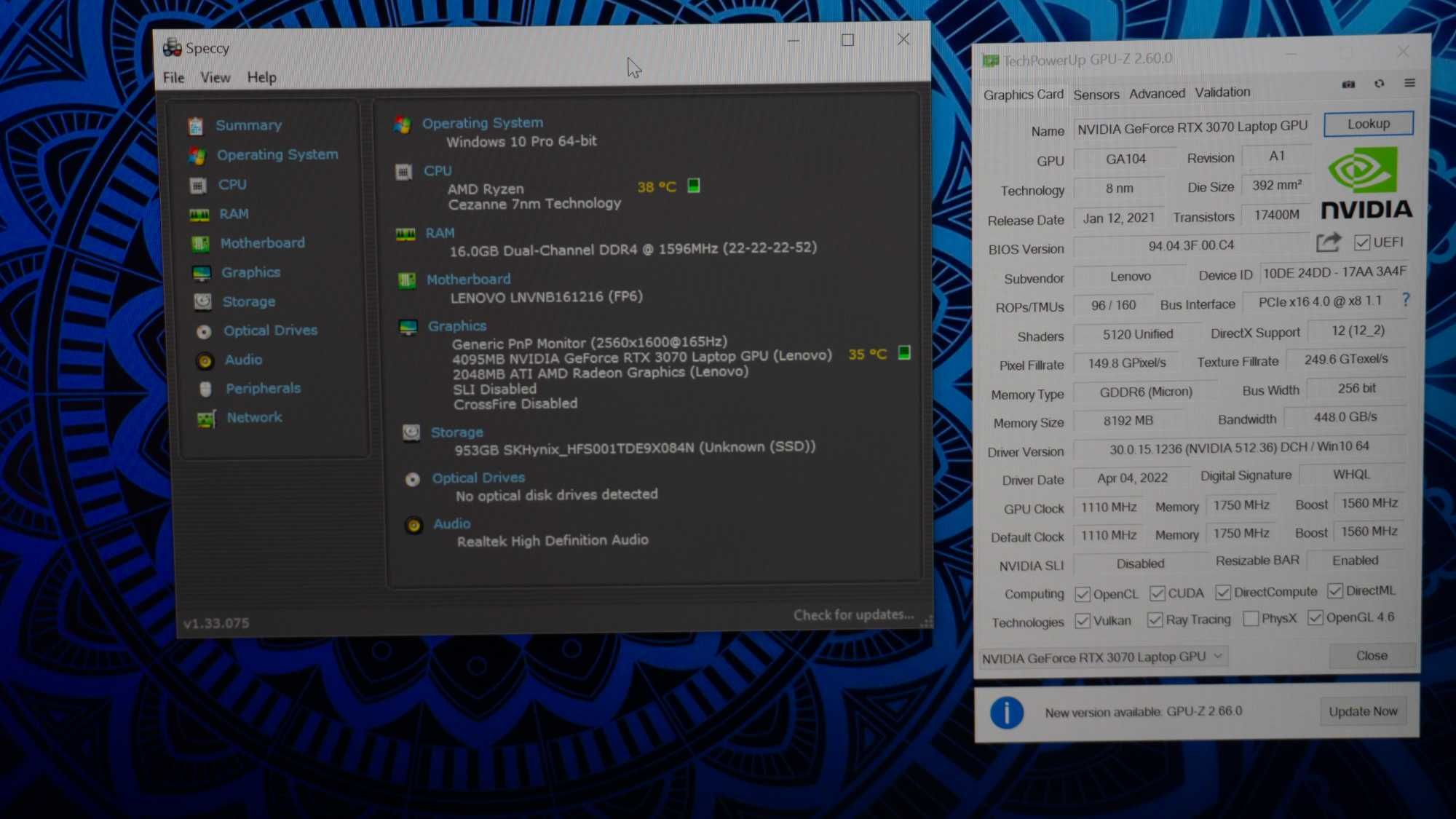This screenshot has width=1456, height=819.
Task: Switch to the Validation tab
Action: point(1222,92)
